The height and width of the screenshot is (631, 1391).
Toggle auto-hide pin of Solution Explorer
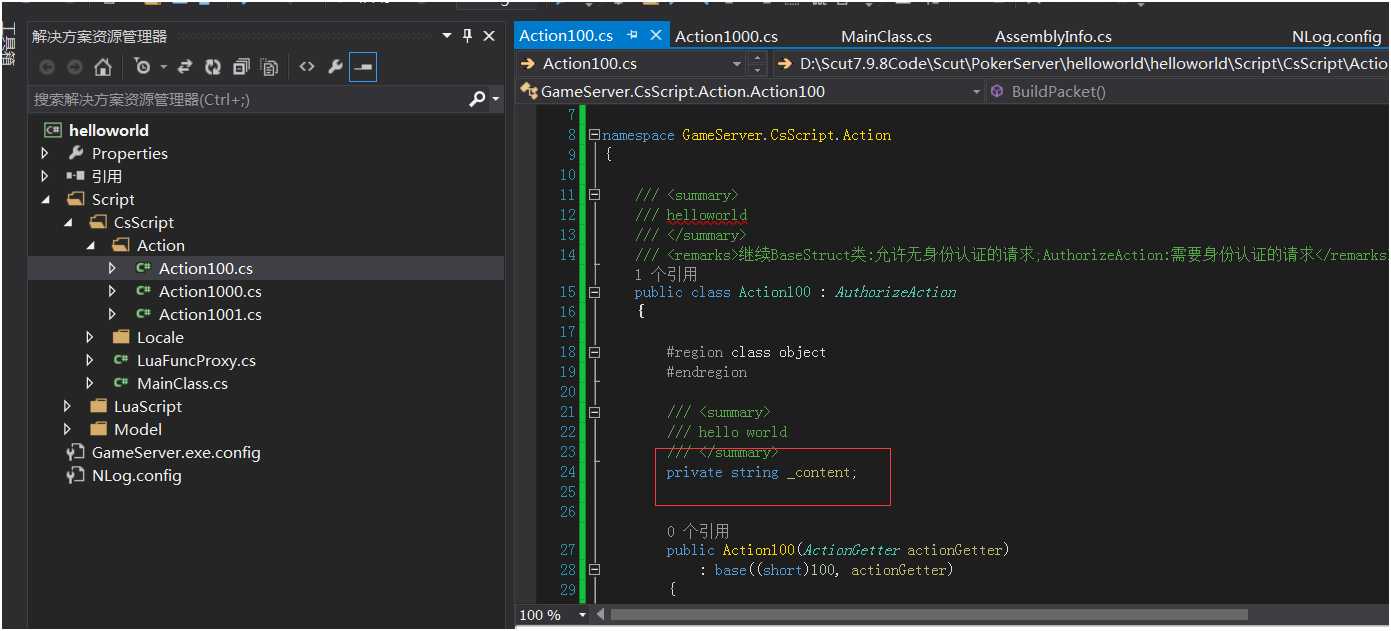(x=467, y=36)
